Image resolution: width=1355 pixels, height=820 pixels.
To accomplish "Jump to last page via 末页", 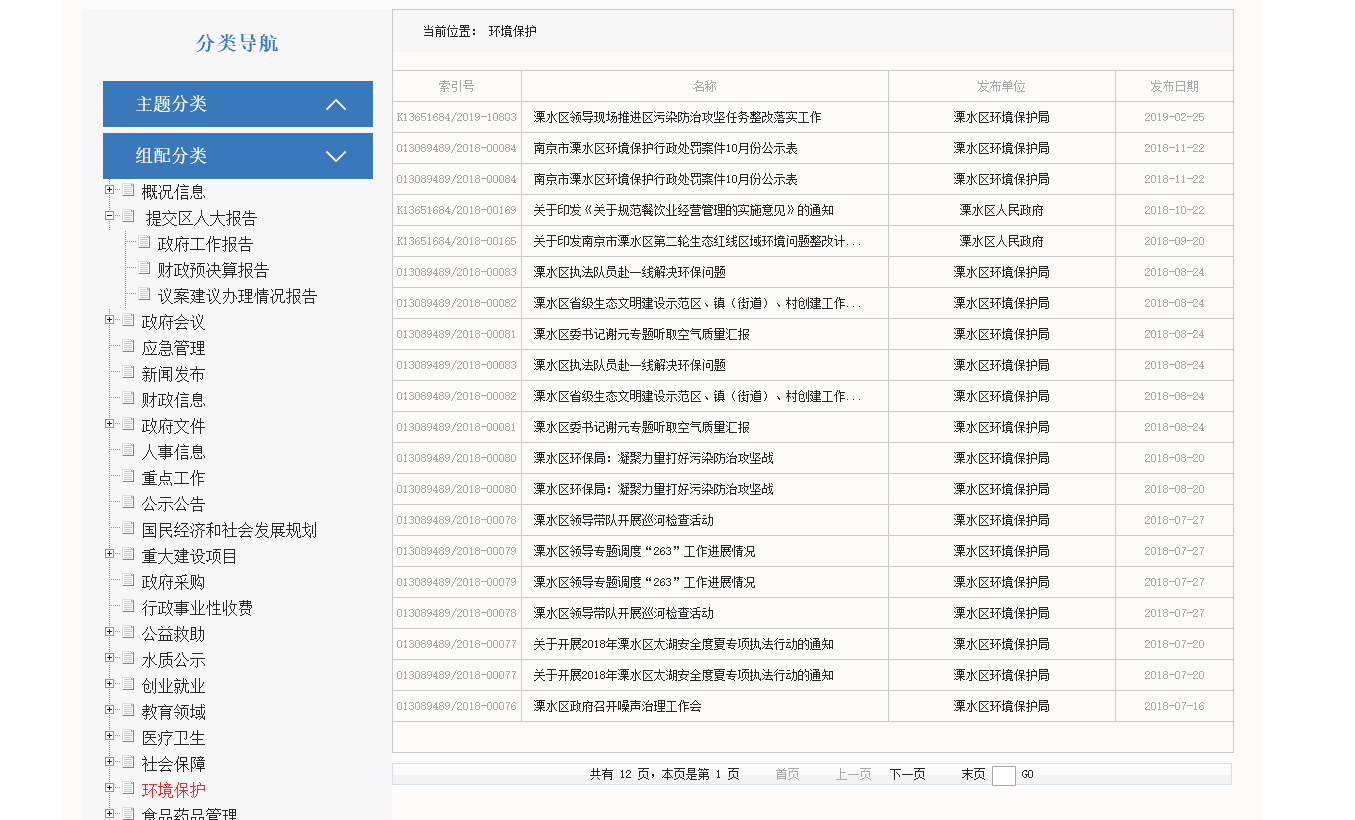I will 973,774.
